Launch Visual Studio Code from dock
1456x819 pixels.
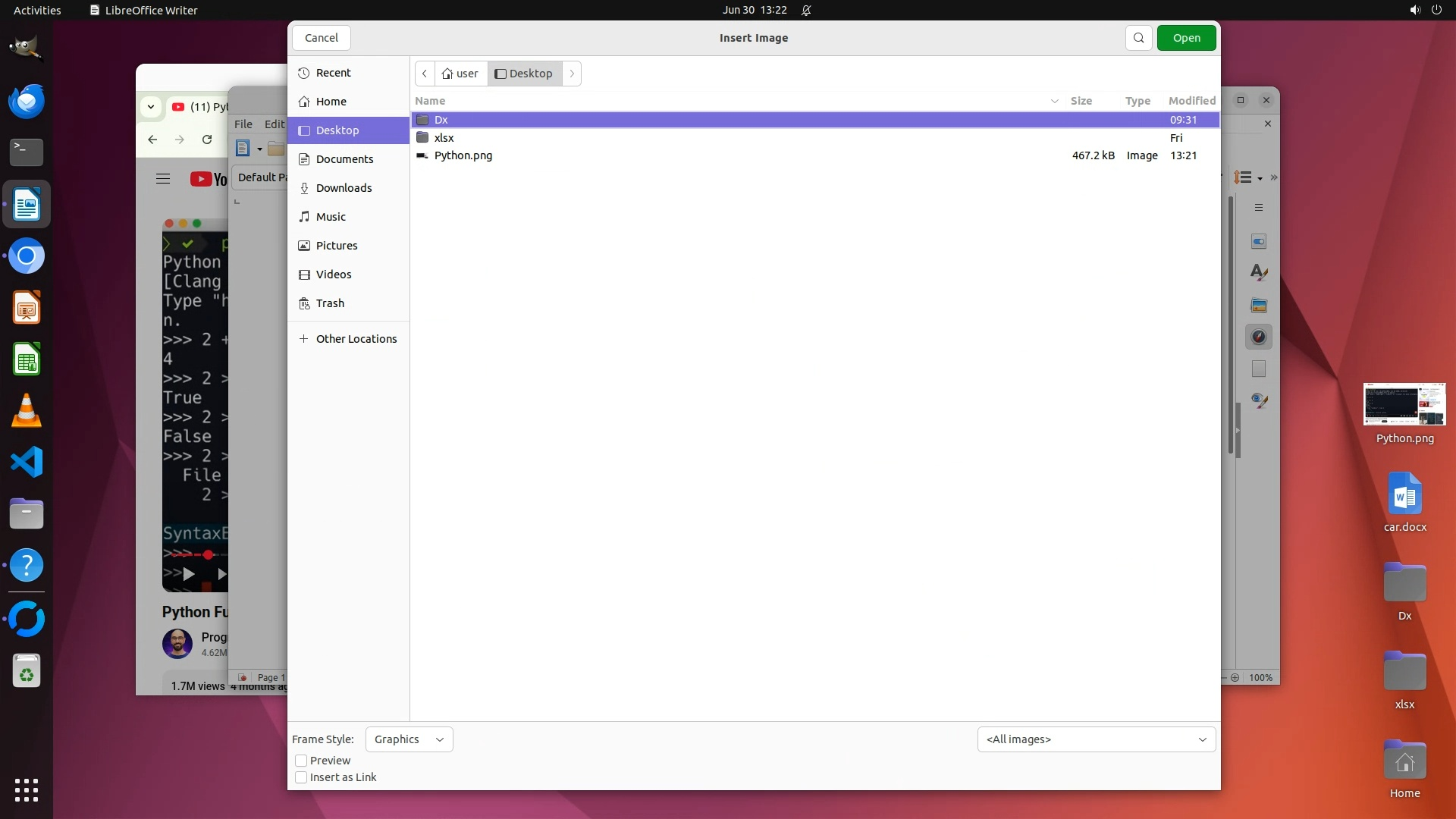point(27,462)
